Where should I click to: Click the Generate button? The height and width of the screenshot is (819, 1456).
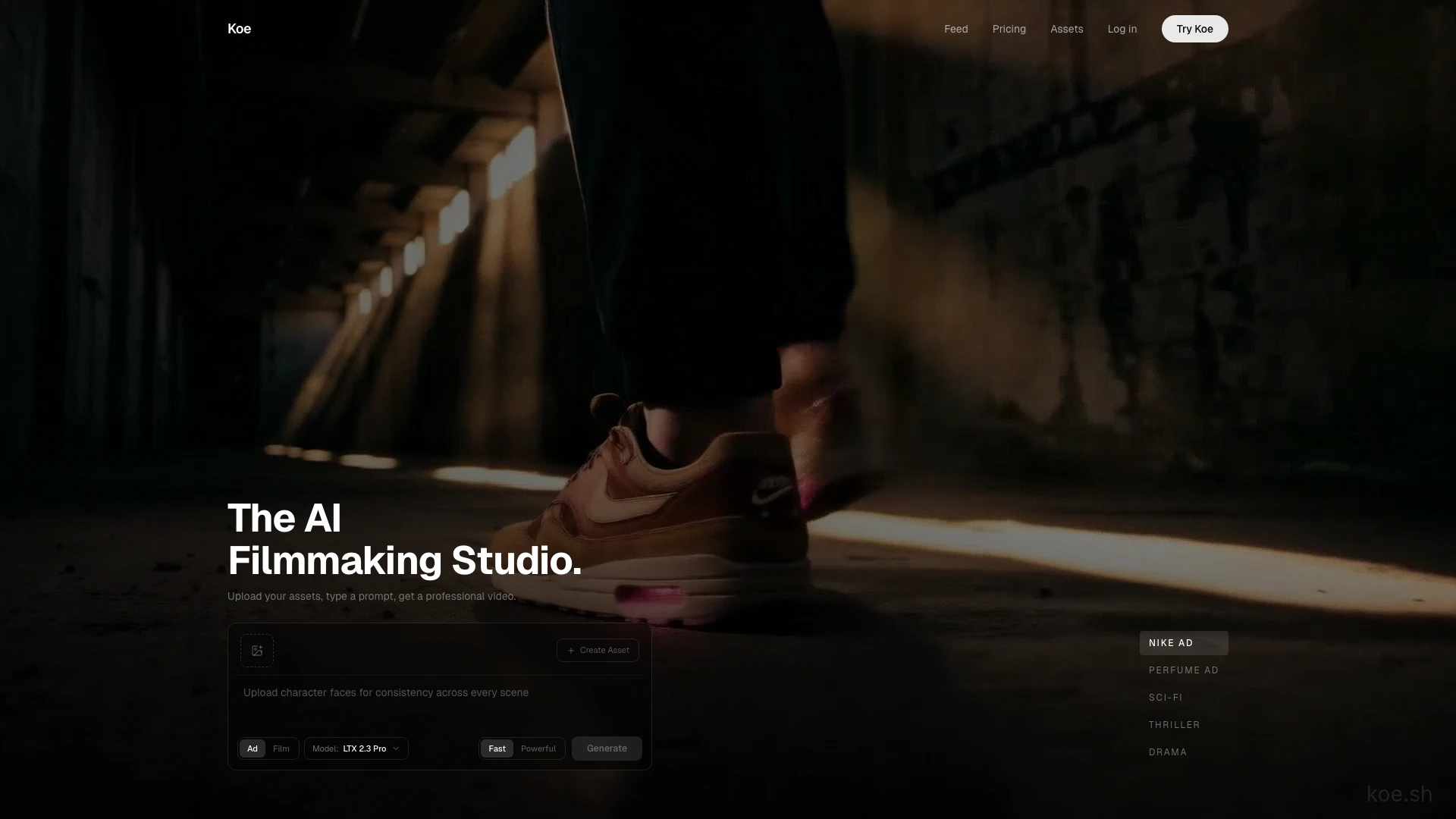point(607,748)
